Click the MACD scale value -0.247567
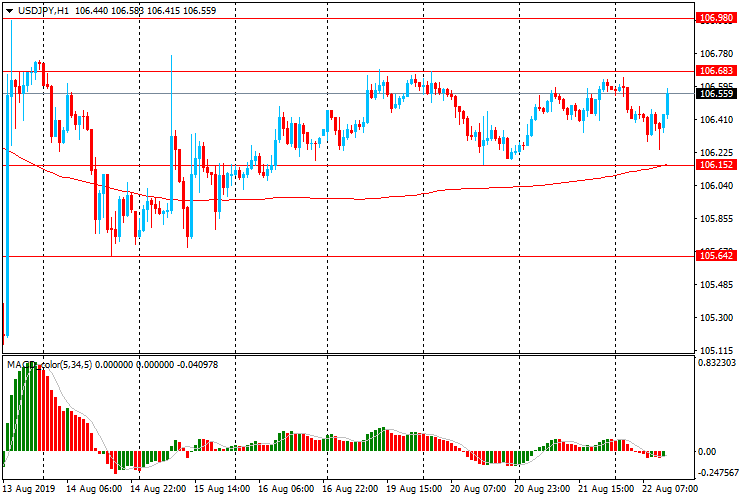Viewport: 740px width, 500px height. 718,473
